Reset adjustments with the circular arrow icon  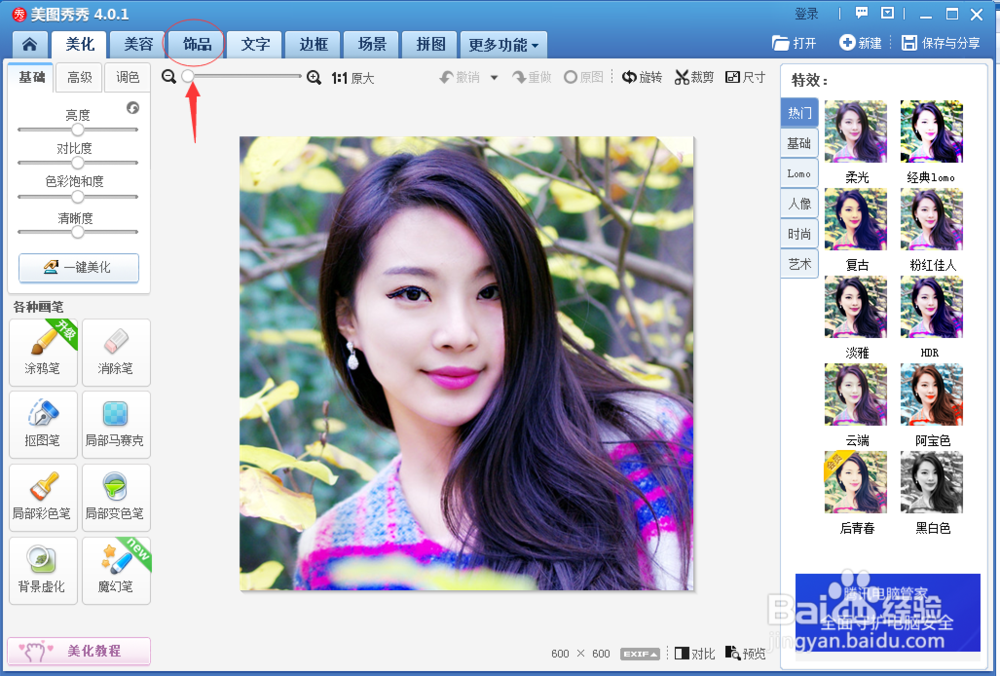[133, 108]
